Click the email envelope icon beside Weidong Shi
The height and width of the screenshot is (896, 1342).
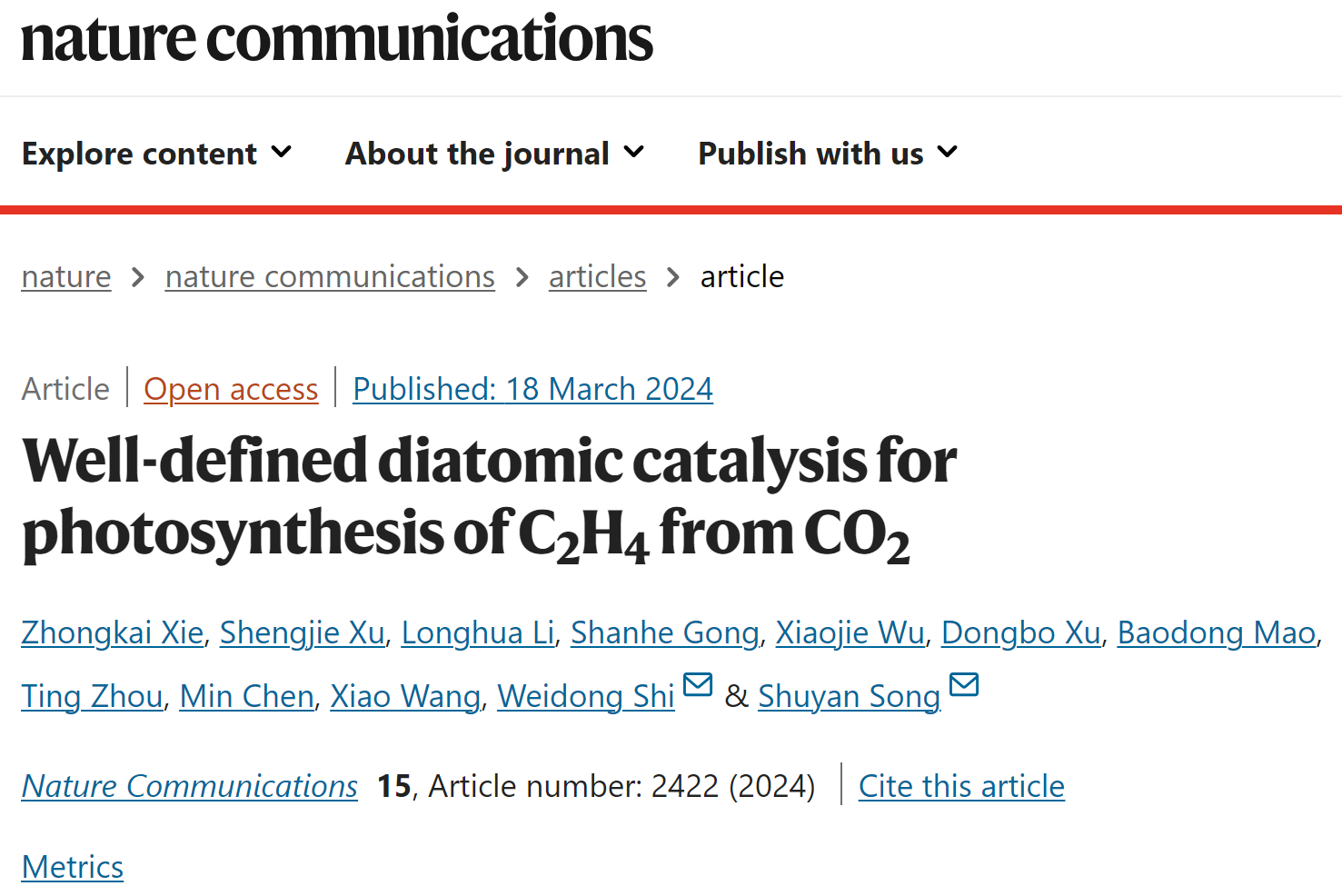(697, 684)
